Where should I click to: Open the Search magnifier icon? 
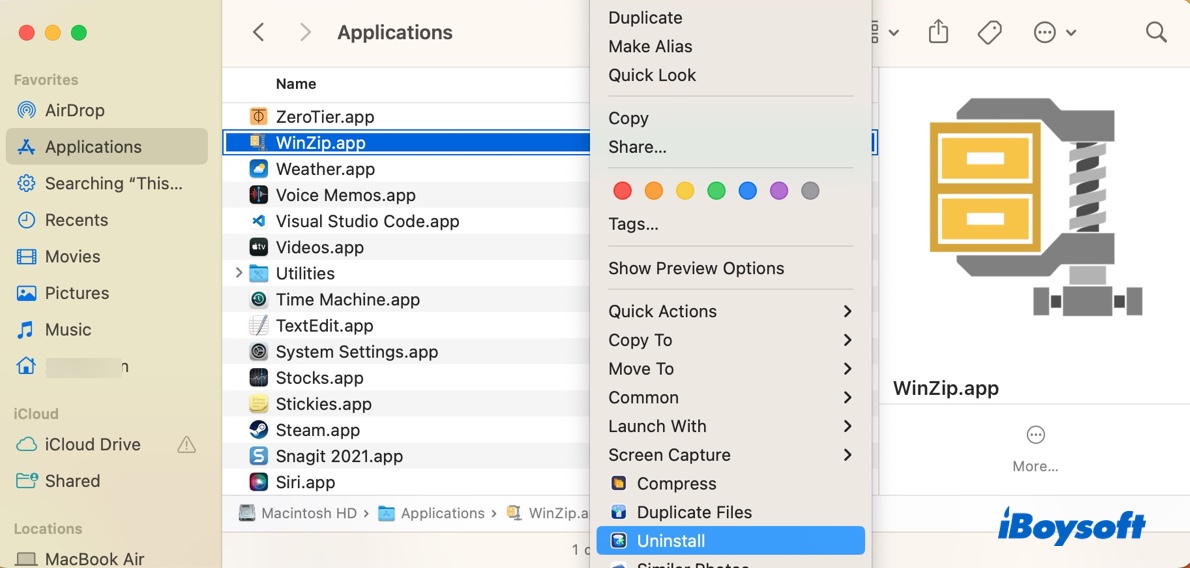tap(1156, 33)
